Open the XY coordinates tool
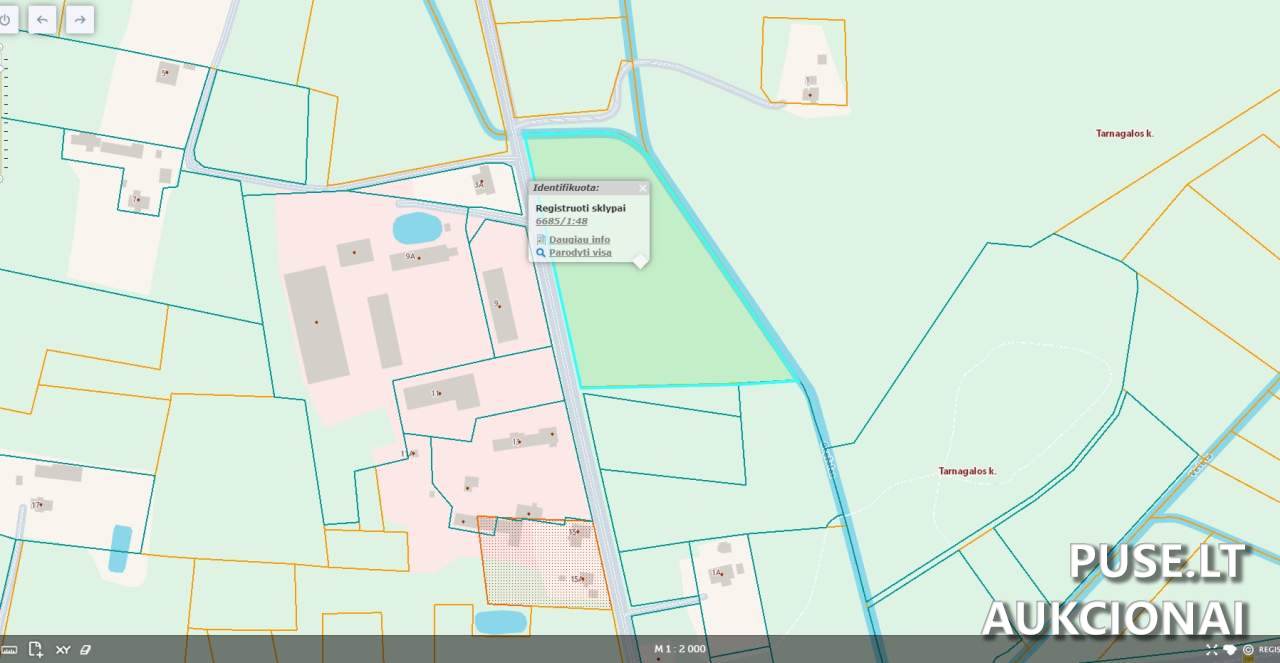1280x663 pixels. click(62, 649)
